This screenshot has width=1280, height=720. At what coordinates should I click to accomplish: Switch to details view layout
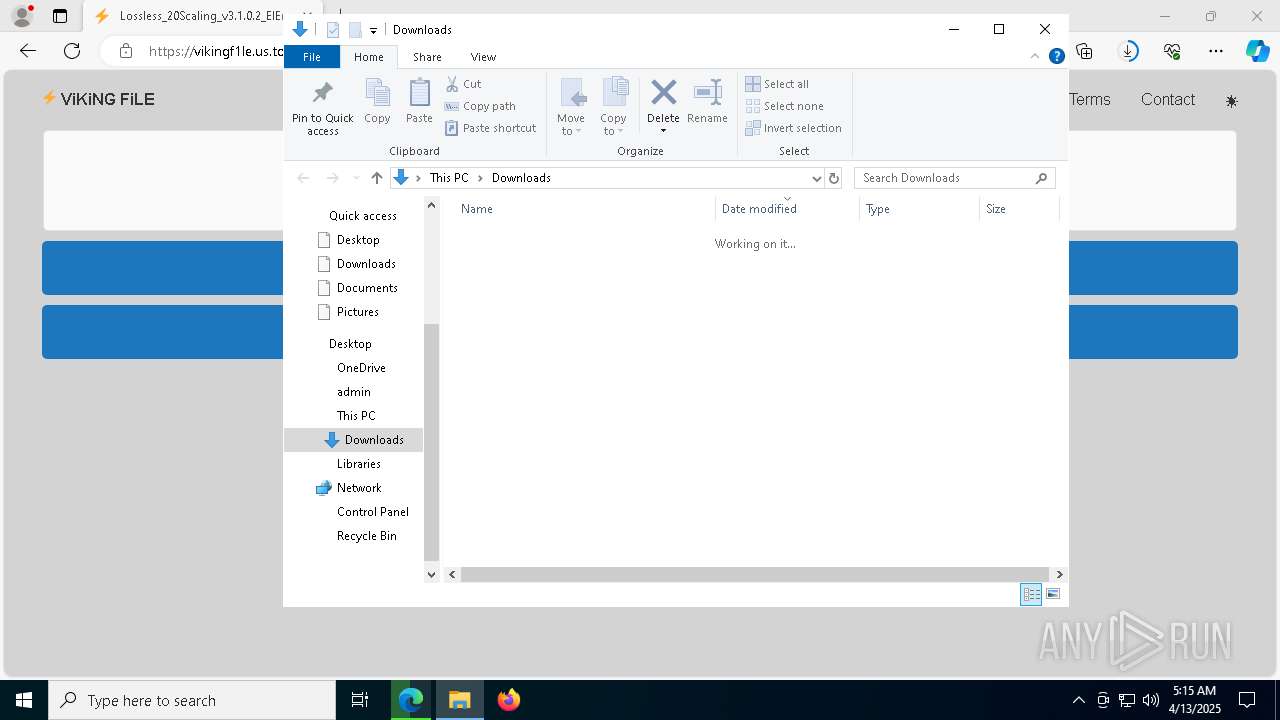[x=1030, y=594]
